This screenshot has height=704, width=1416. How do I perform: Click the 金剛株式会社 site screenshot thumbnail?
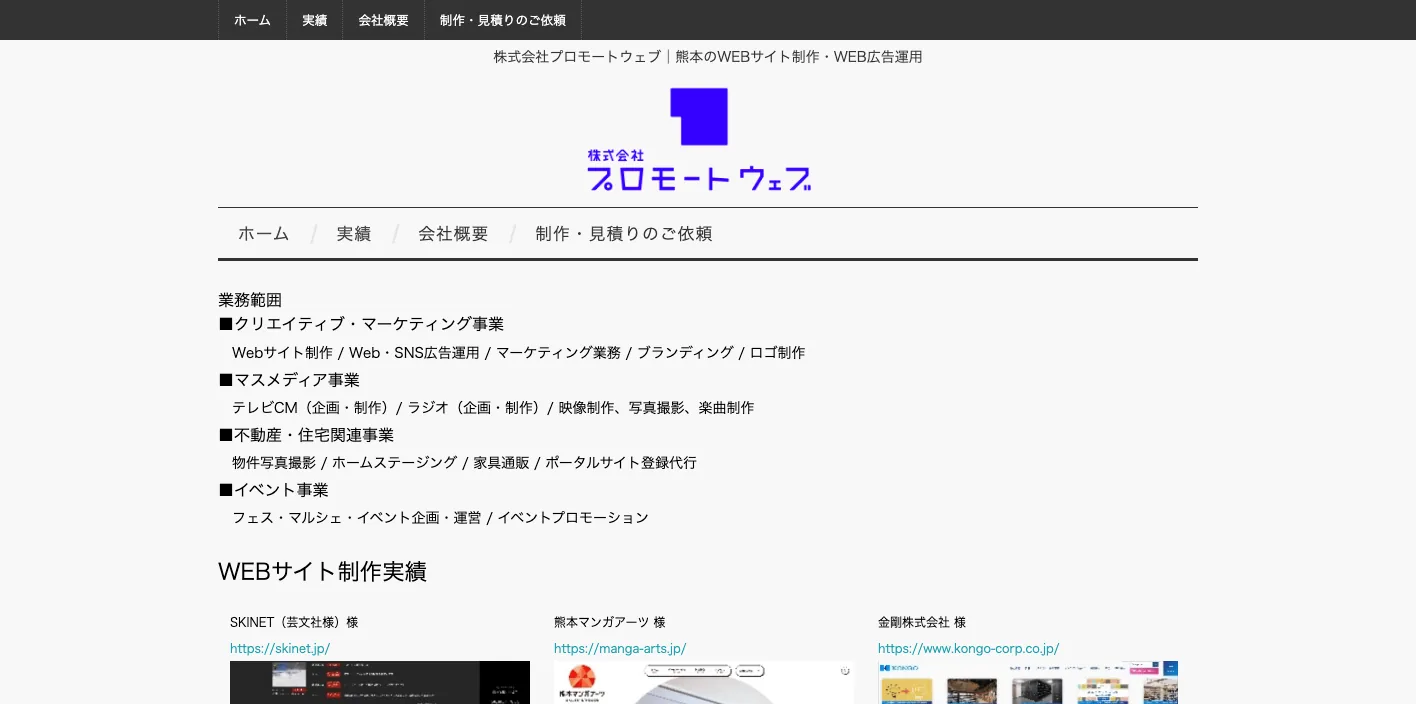(1028, 682)
